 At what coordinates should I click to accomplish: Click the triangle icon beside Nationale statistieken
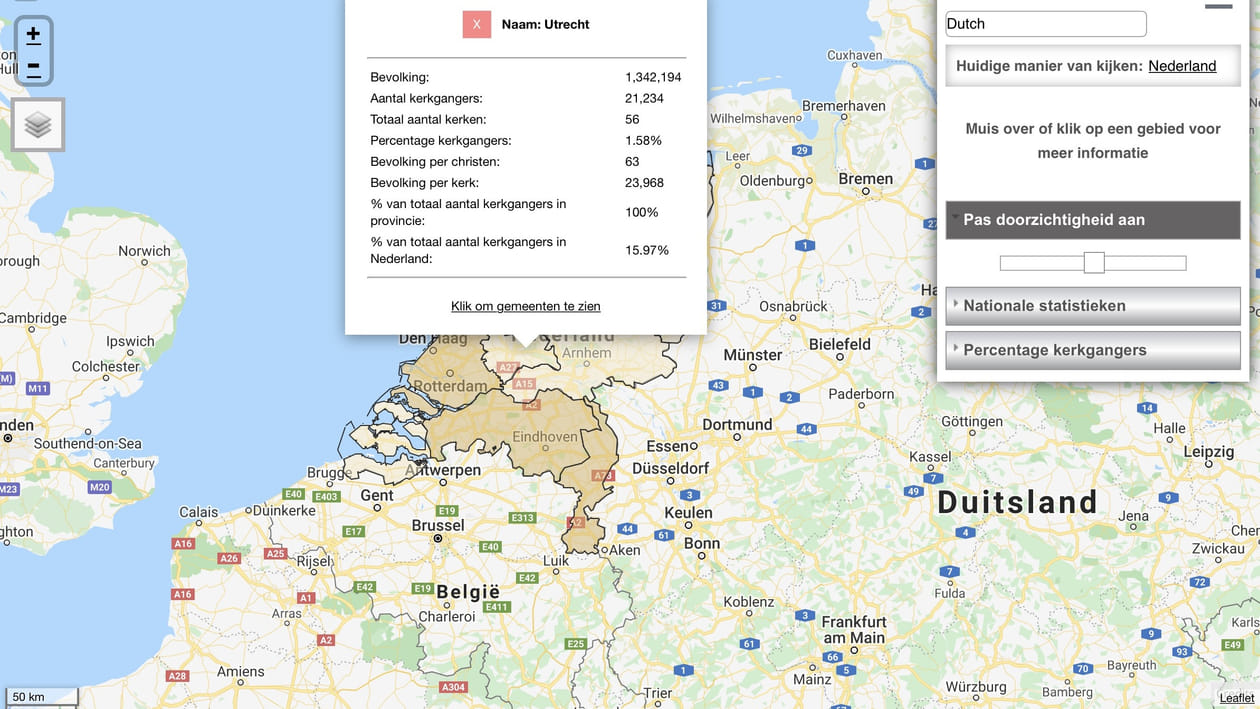957,305
